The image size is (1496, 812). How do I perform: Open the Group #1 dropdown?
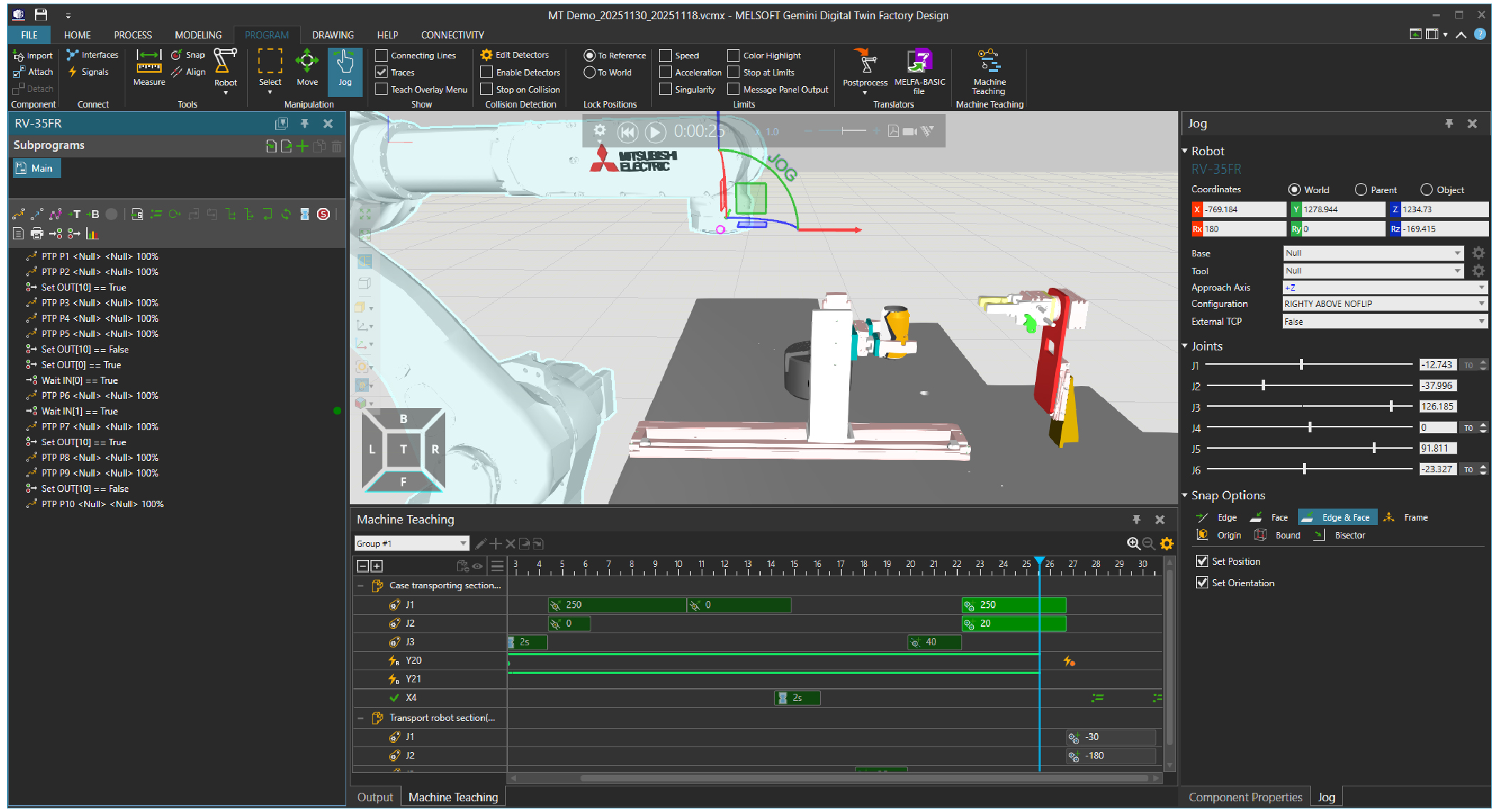click(412, 544)
